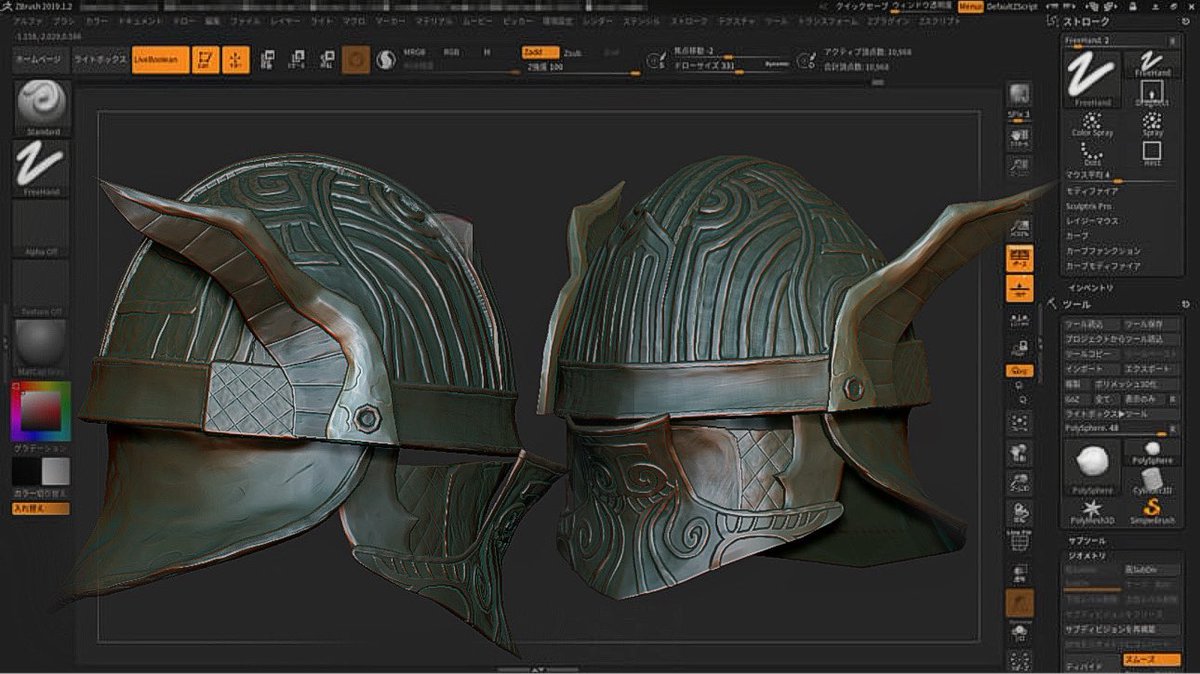Choose the Dots stroke type
The height and width of the screenshot is (674, 1200).
[x=1093, y=153]
